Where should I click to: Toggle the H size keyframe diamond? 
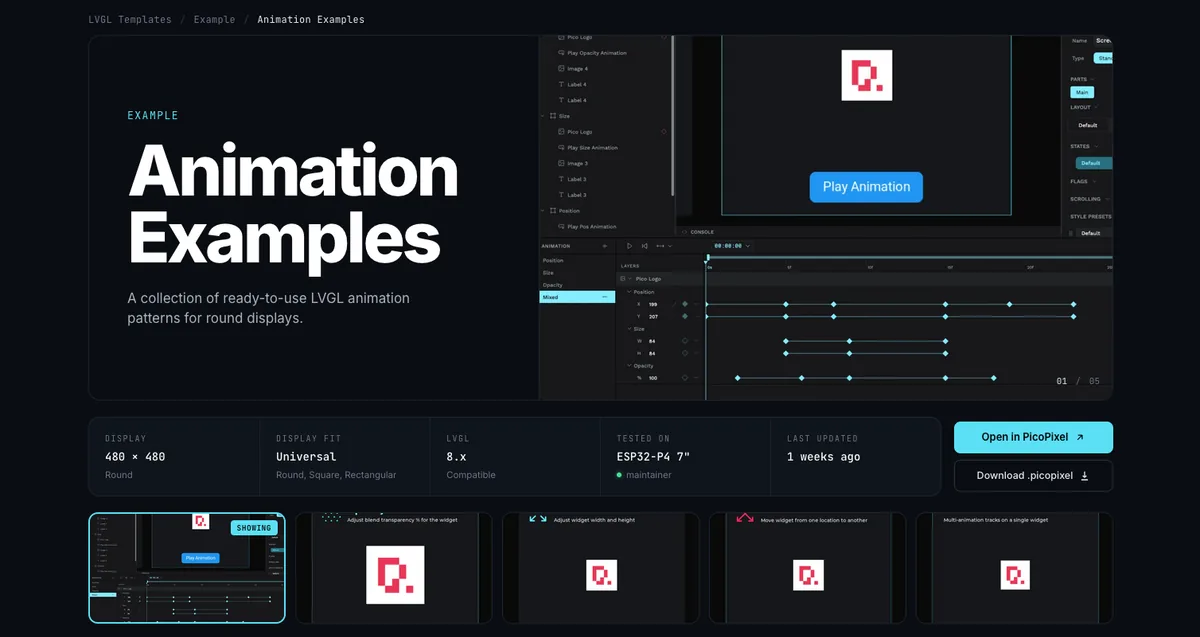click(685, 353)
